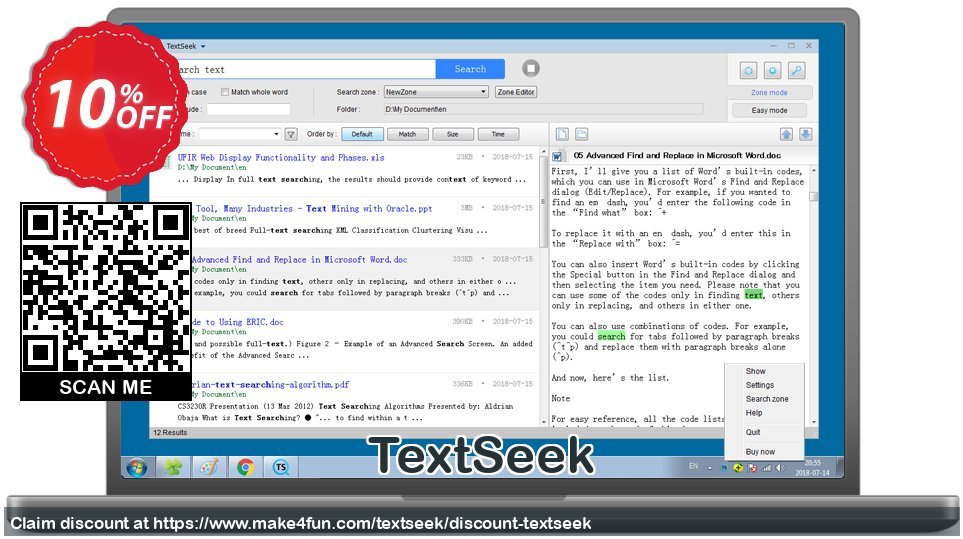Click the Word document icon in the preview header

pyautogui.click(x=557, y=157)
